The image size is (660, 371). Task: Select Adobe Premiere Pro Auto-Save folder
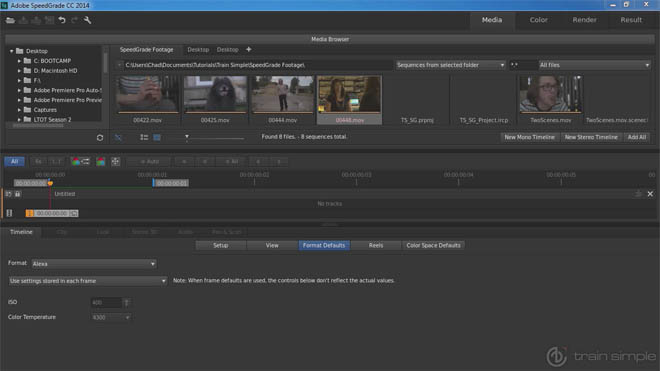tap(67, 90)
